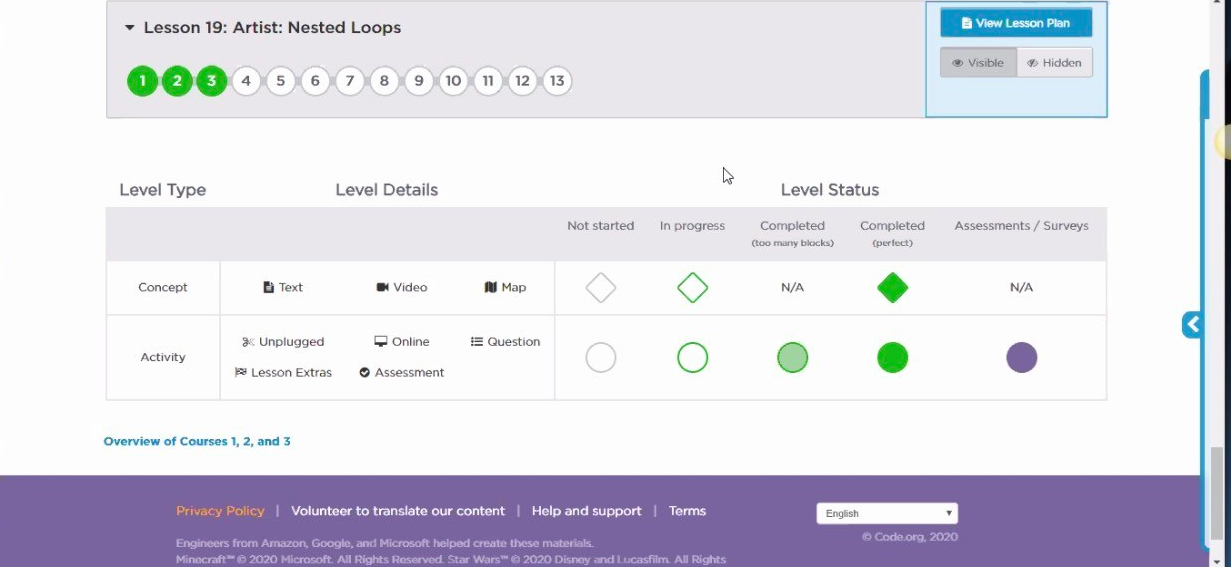The image size is (1231, 567).
Task: Click View Lesson Plan button
Action: [x=1016, y=23]
